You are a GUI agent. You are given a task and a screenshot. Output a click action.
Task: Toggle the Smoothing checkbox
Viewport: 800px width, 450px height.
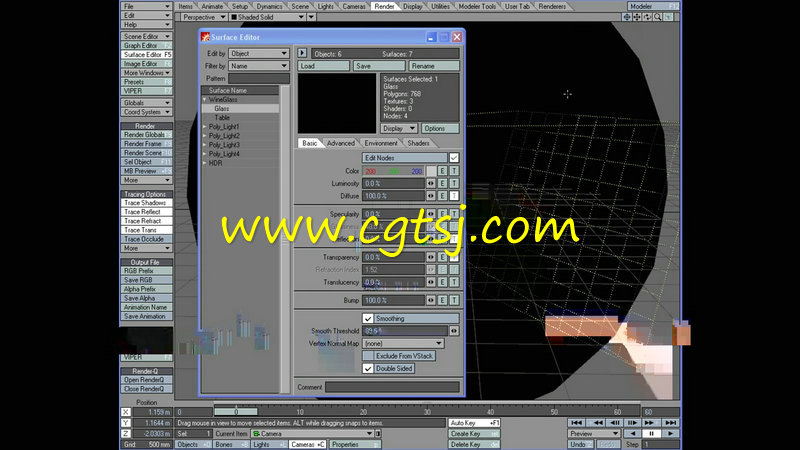tap(368, 319)
